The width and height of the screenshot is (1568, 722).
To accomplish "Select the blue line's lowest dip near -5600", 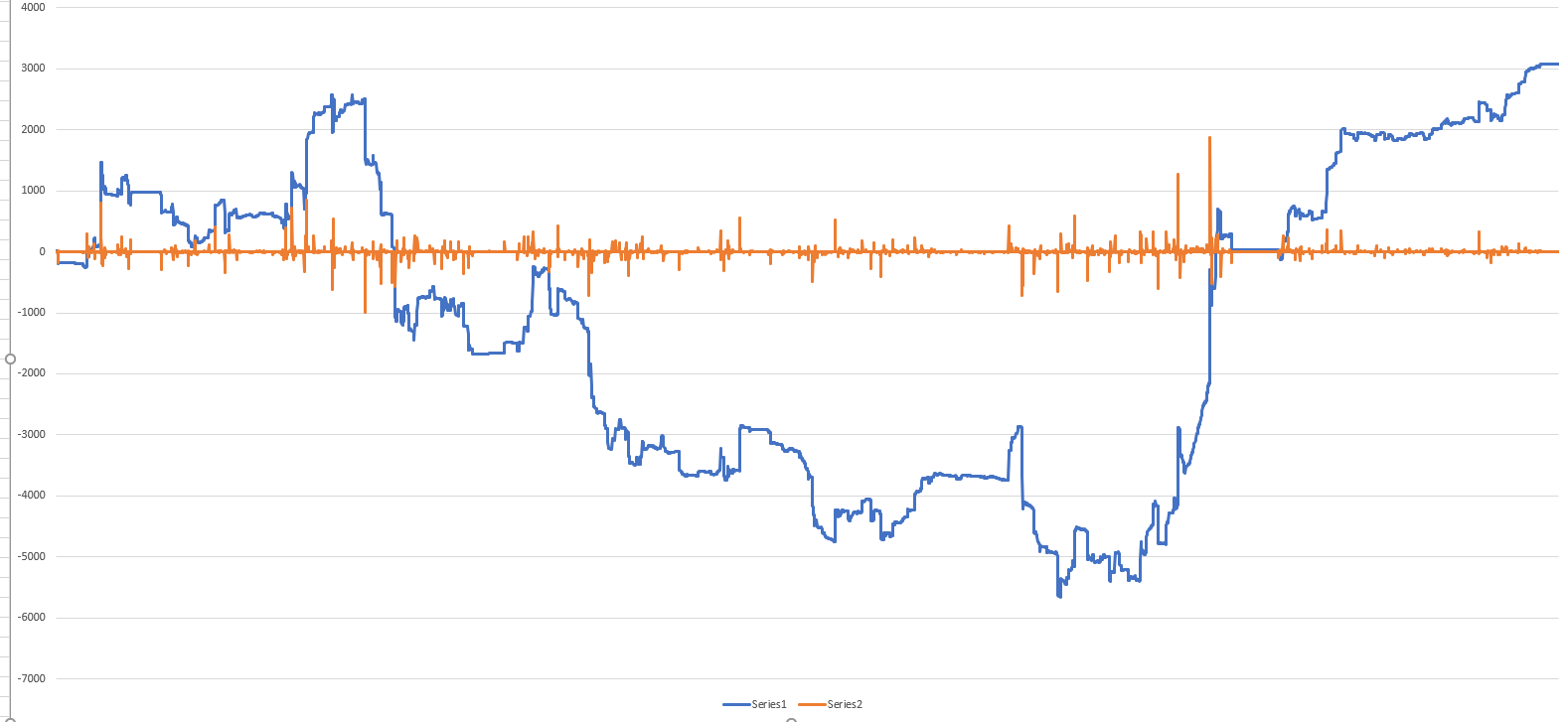I will click(1058, 592).
